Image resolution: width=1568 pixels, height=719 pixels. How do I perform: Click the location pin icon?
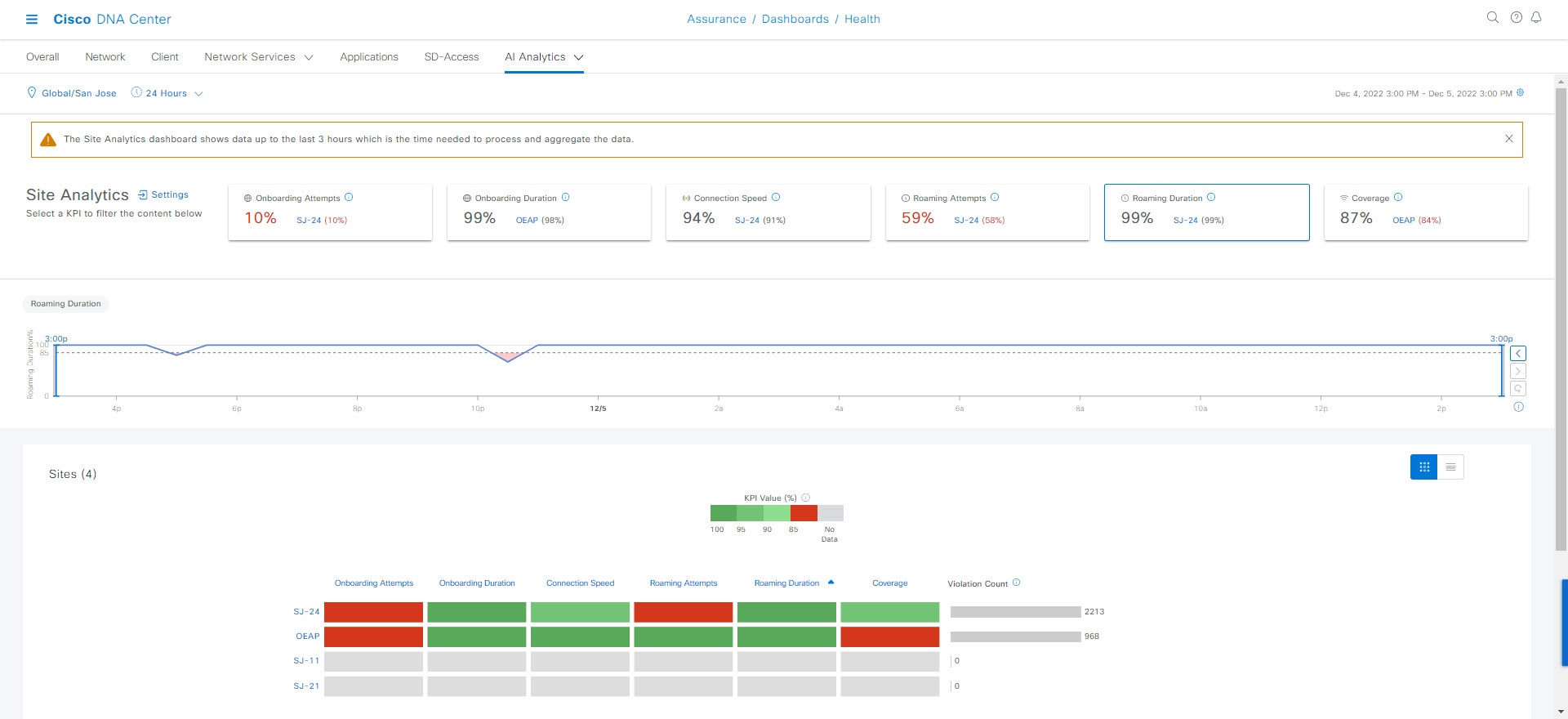click(32, 92)
